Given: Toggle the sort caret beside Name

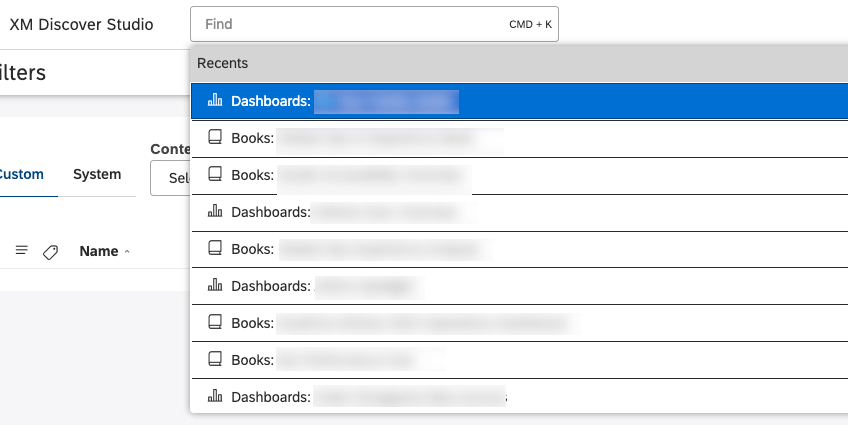Looking at the screenshot, I should [x=127, y=252].
